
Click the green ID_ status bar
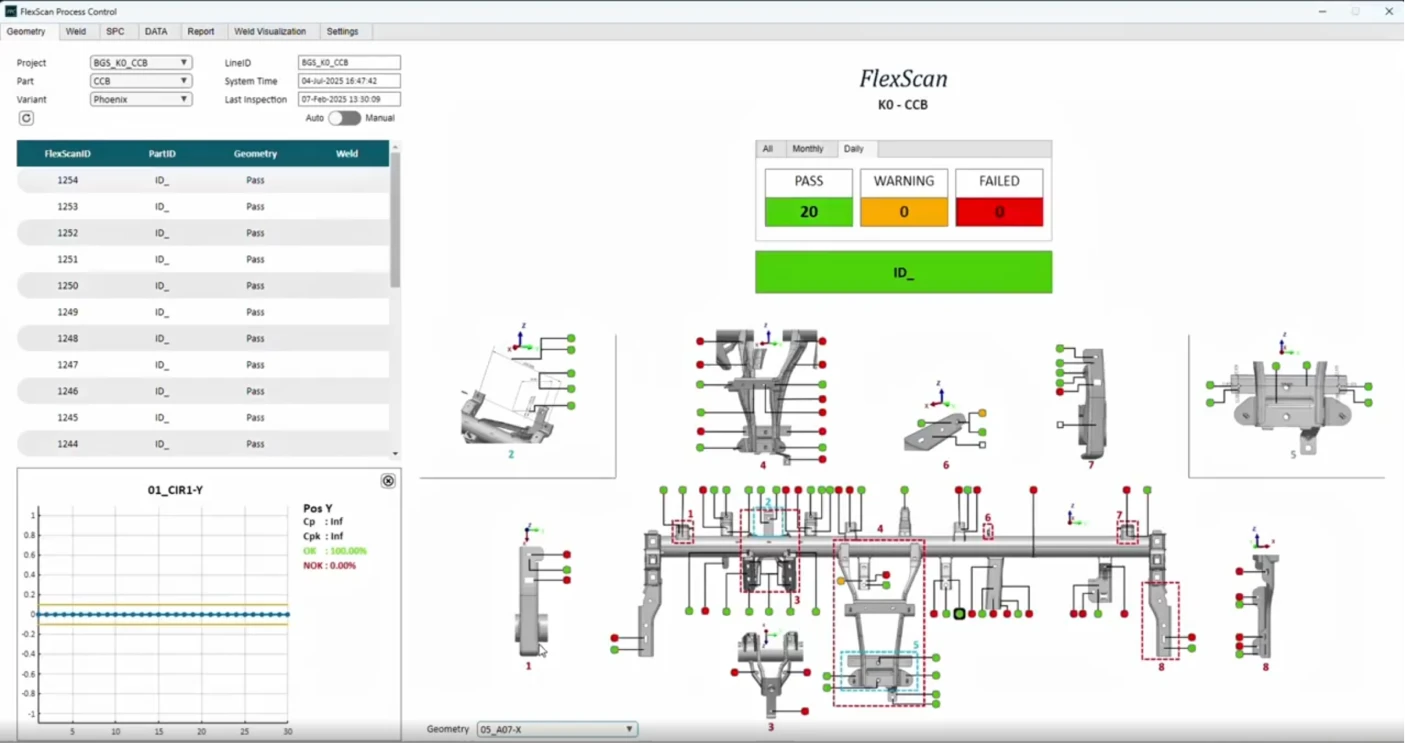tap(904, 272)
